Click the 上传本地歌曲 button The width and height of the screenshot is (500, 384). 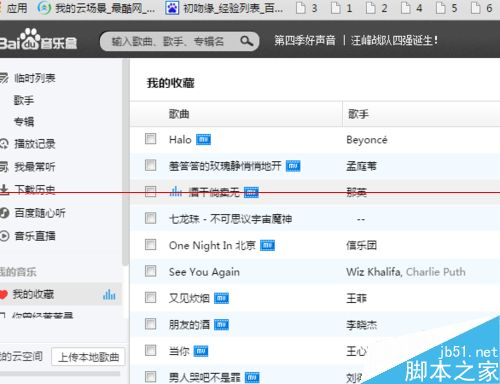coord(88,357)
